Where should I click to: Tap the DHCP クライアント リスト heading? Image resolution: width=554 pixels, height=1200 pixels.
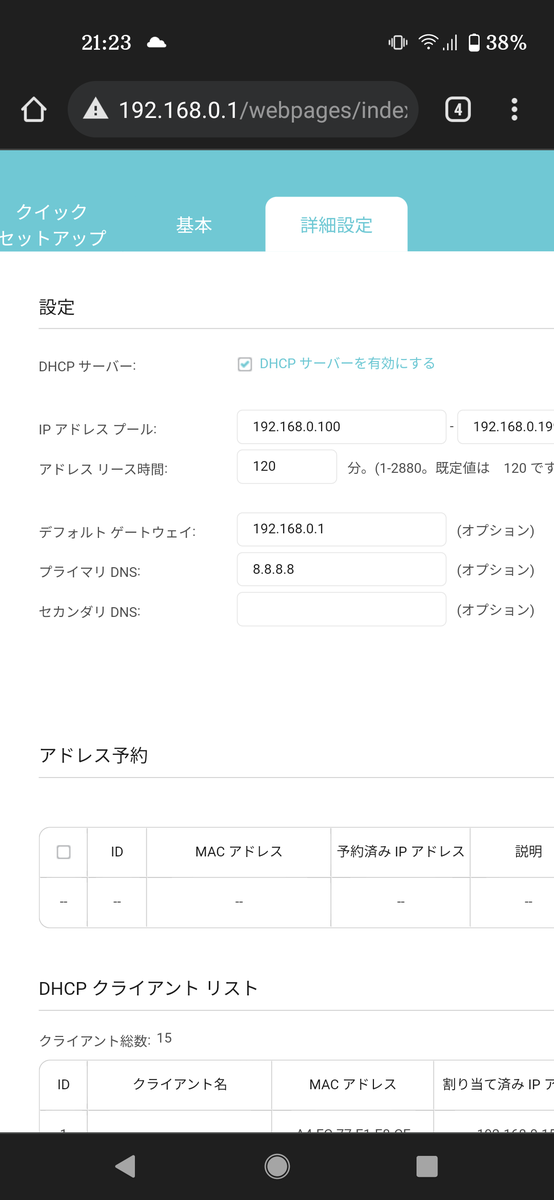149,989
